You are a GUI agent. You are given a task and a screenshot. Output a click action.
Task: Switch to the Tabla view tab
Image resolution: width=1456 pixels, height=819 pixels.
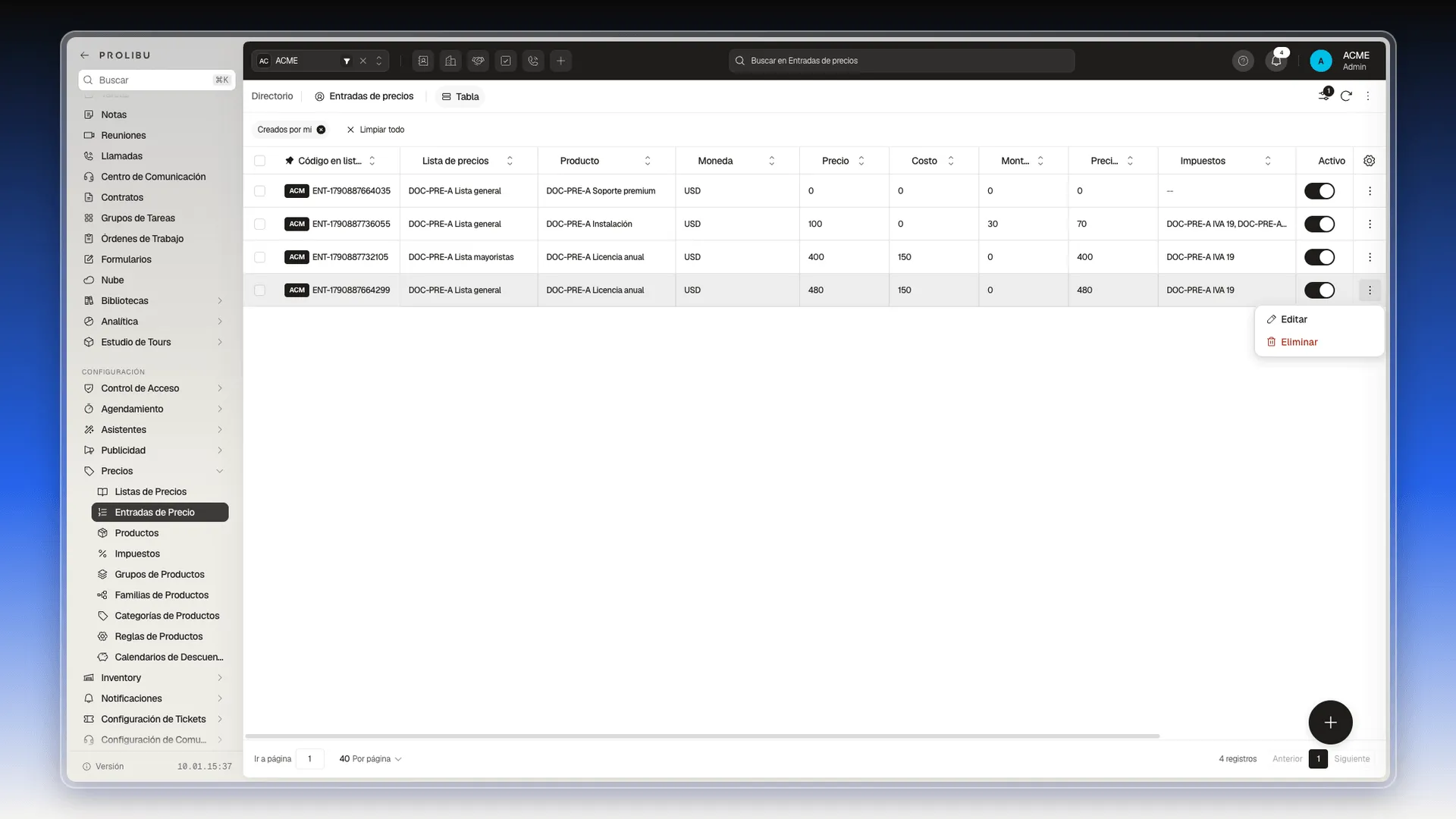tap(460, 96)
